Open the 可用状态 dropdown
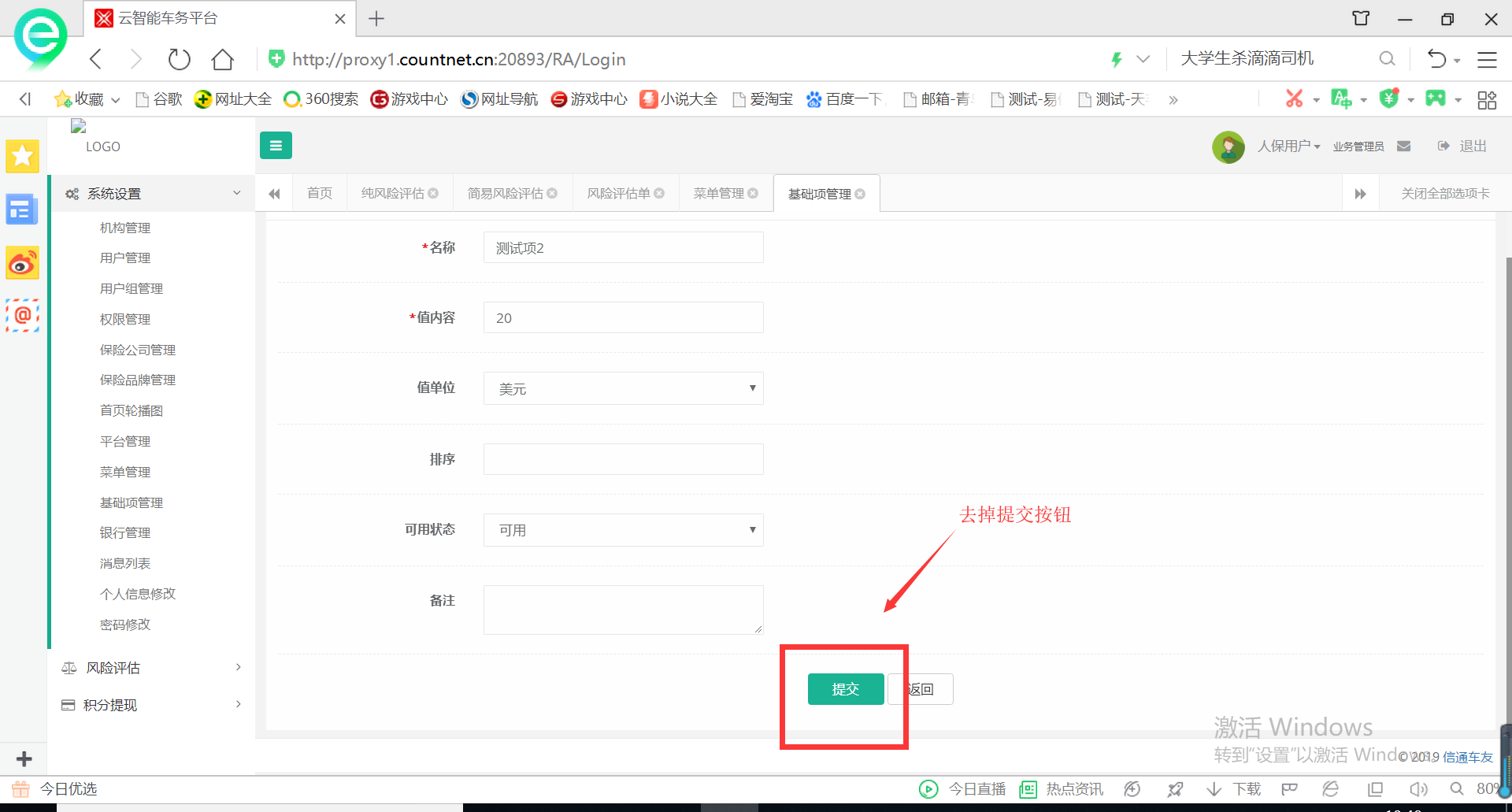Viewport: 1512px width, 812px height. 623,530
